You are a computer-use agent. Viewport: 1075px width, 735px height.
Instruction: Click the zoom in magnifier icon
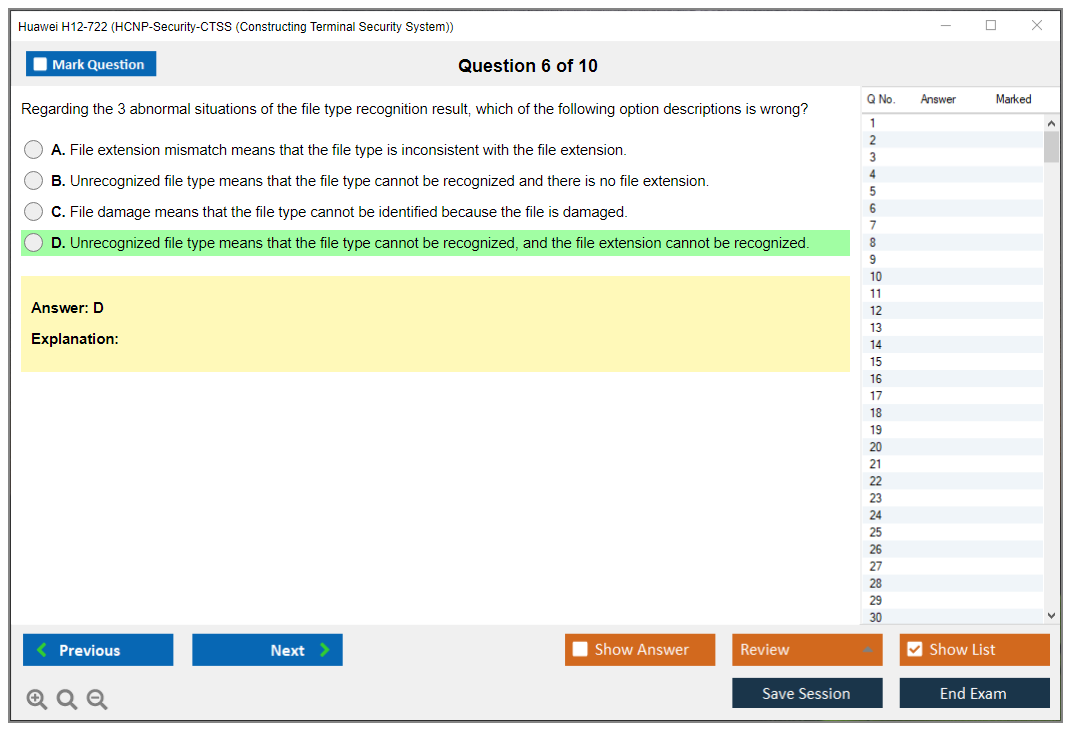[37, 700]
